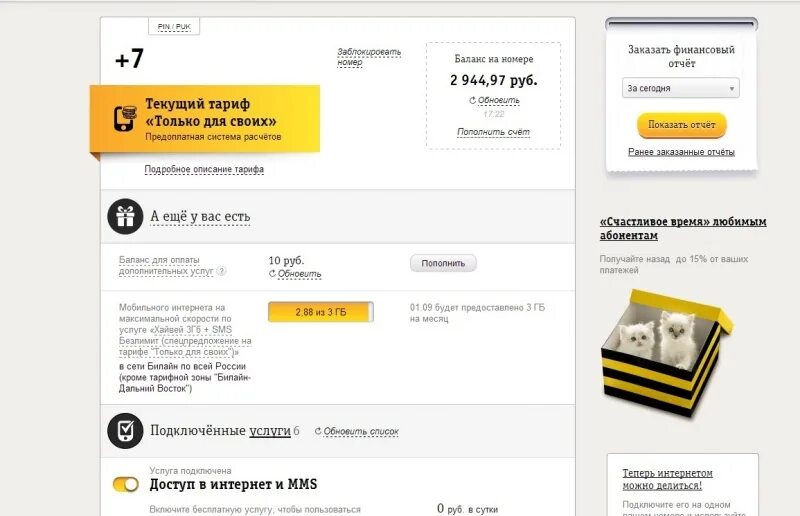Open the Хайвей 3ГБ + SMS Безлимит service link
800x516 pixels.
coord(185,341)
